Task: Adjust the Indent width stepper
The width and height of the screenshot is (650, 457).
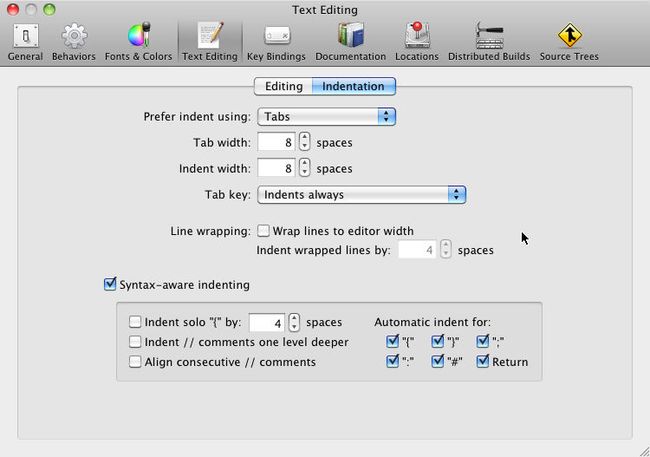Action: (305, 168)
